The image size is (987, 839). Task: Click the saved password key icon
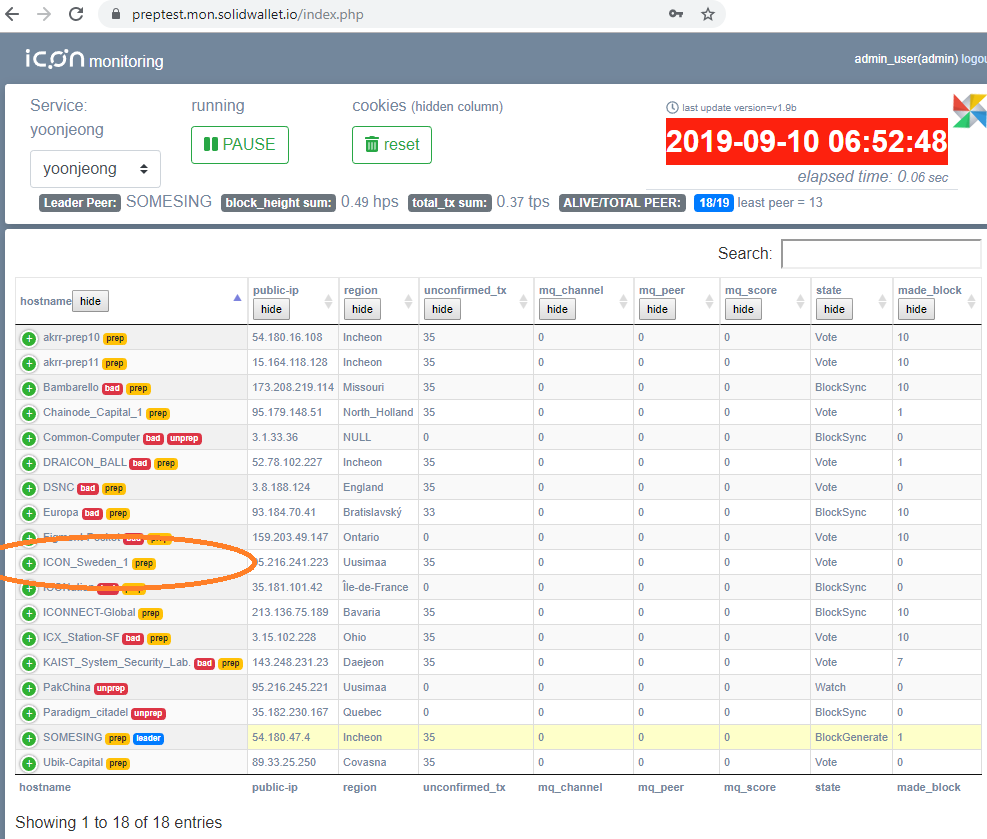click(675, 14)
